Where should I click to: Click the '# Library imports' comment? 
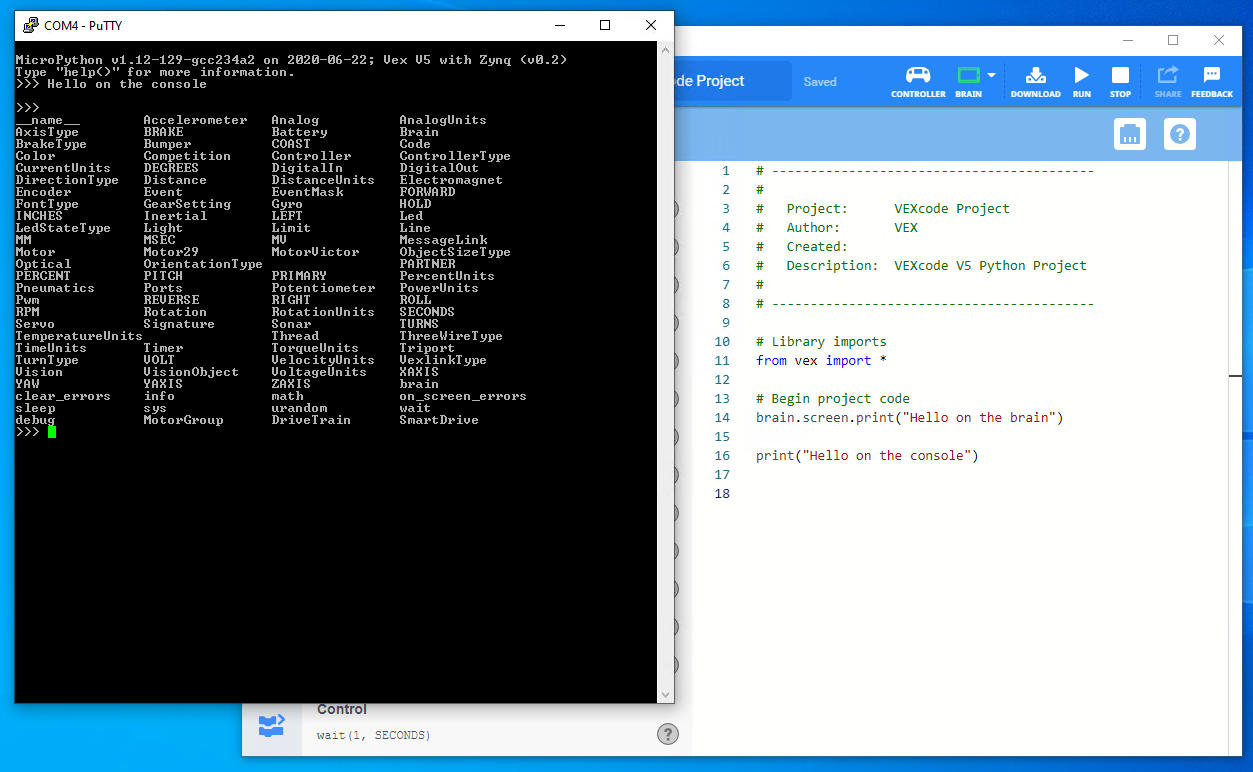(821, 341)
